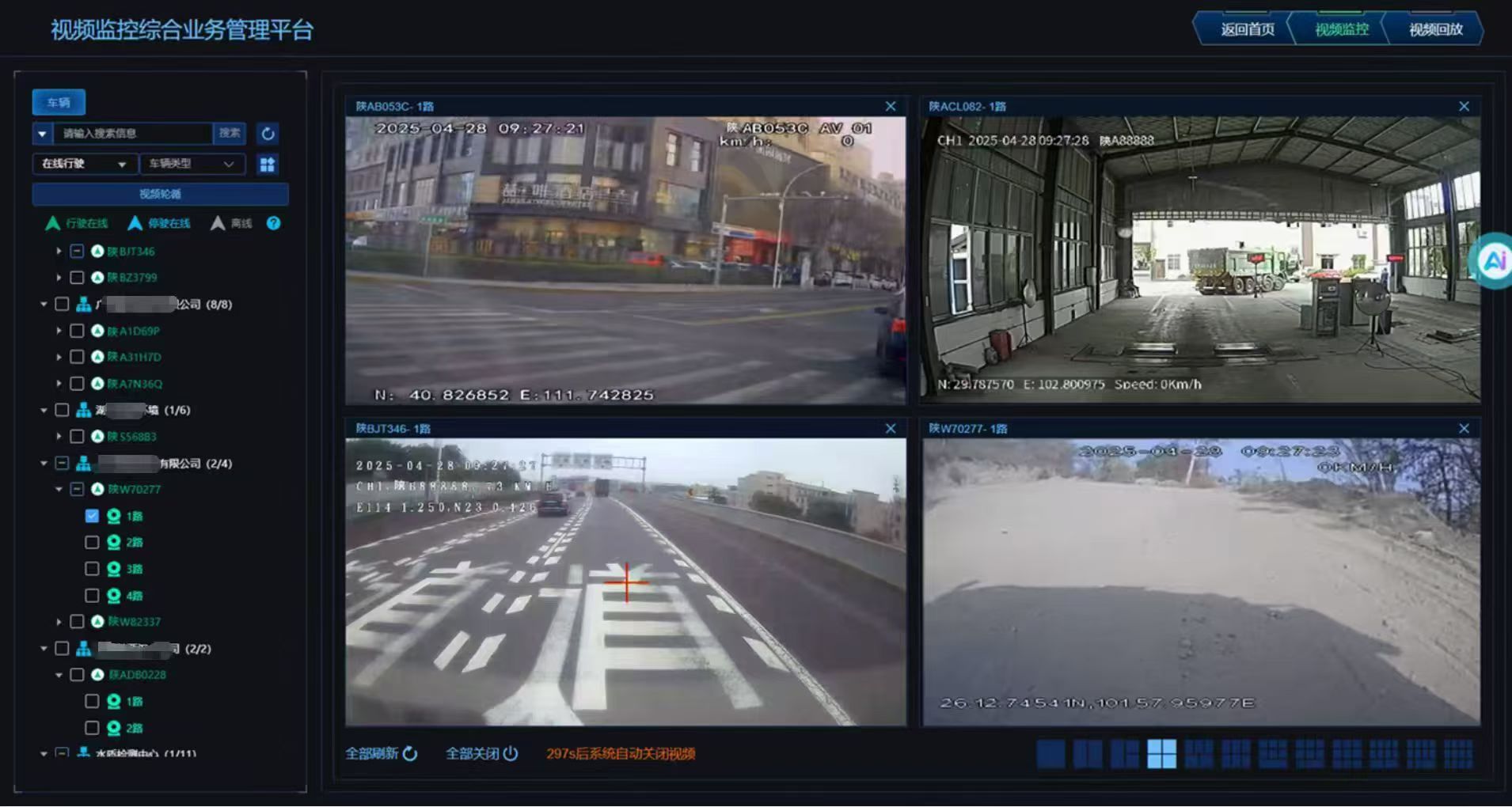1512x807 pixels.
Task: Click the grid widget icon beside vehicle type
Action: [x=268, y=164]
